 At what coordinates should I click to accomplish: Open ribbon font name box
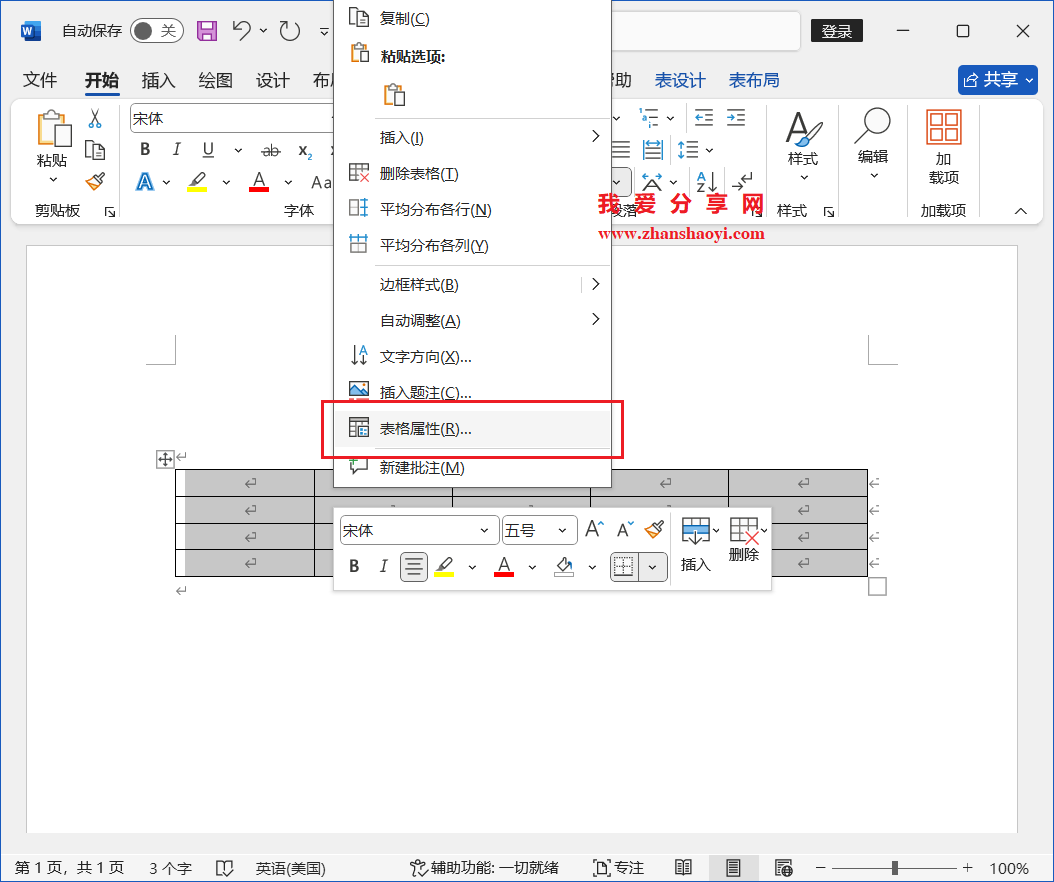(x=232, y=118)
